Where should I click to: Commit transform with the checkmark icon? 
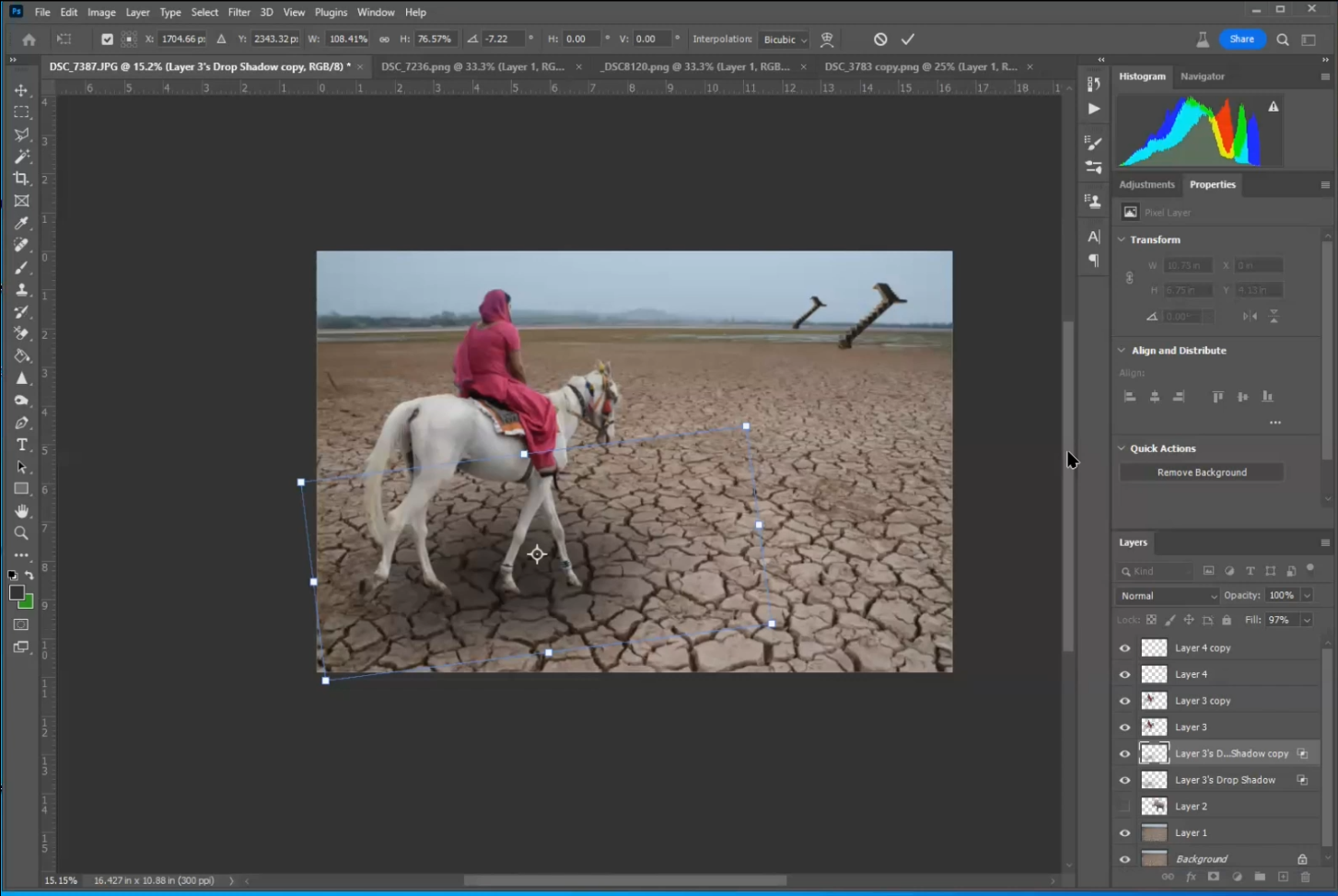coord(908,40)
